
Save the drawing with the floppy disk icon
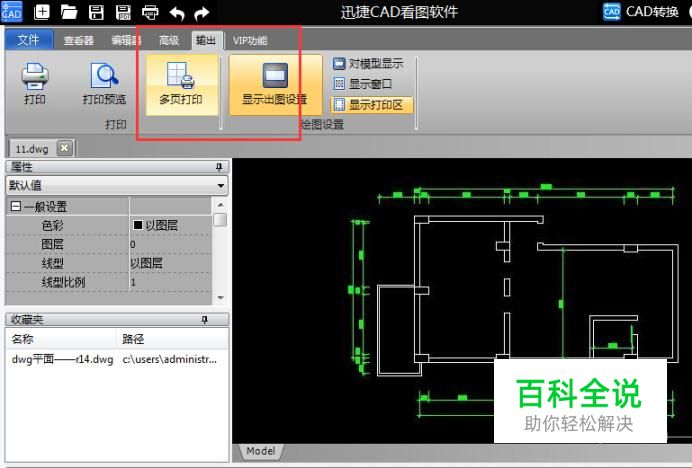(96, 12)
